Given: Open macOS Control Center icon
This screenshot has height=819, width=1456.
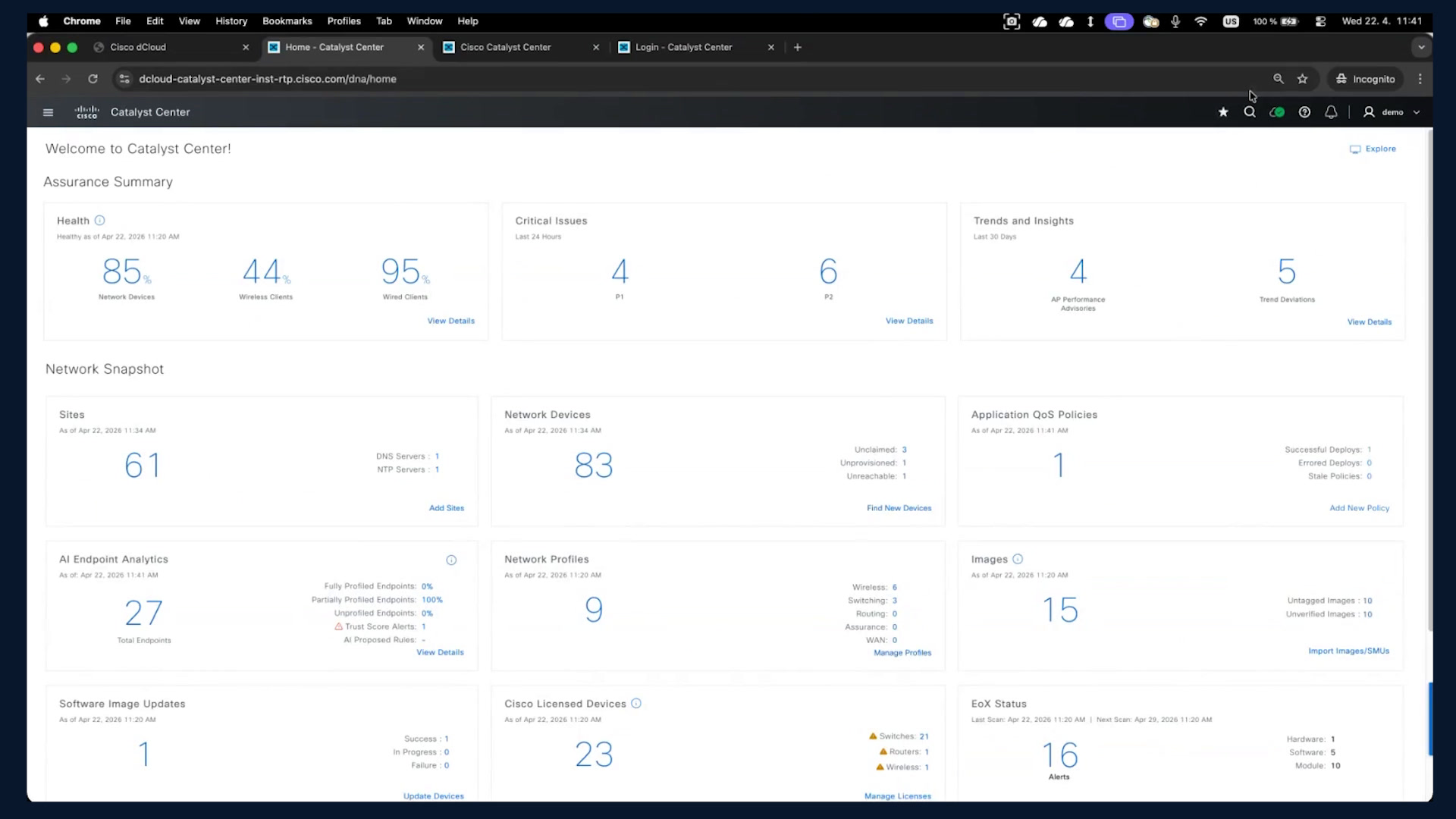Looking at the screenshot, I should pyautogui.click(x=1320, y=21).
